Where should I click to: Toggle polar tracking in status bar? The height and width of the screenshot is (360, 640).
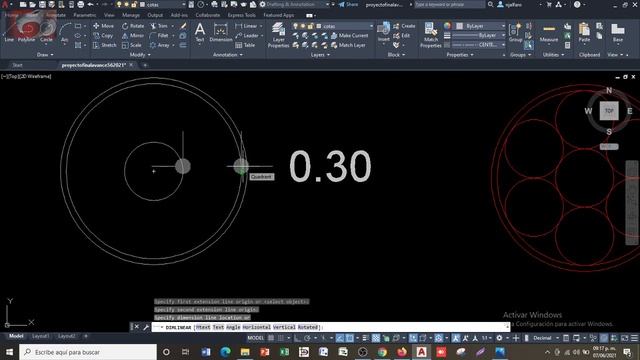(x=307, y=338)
